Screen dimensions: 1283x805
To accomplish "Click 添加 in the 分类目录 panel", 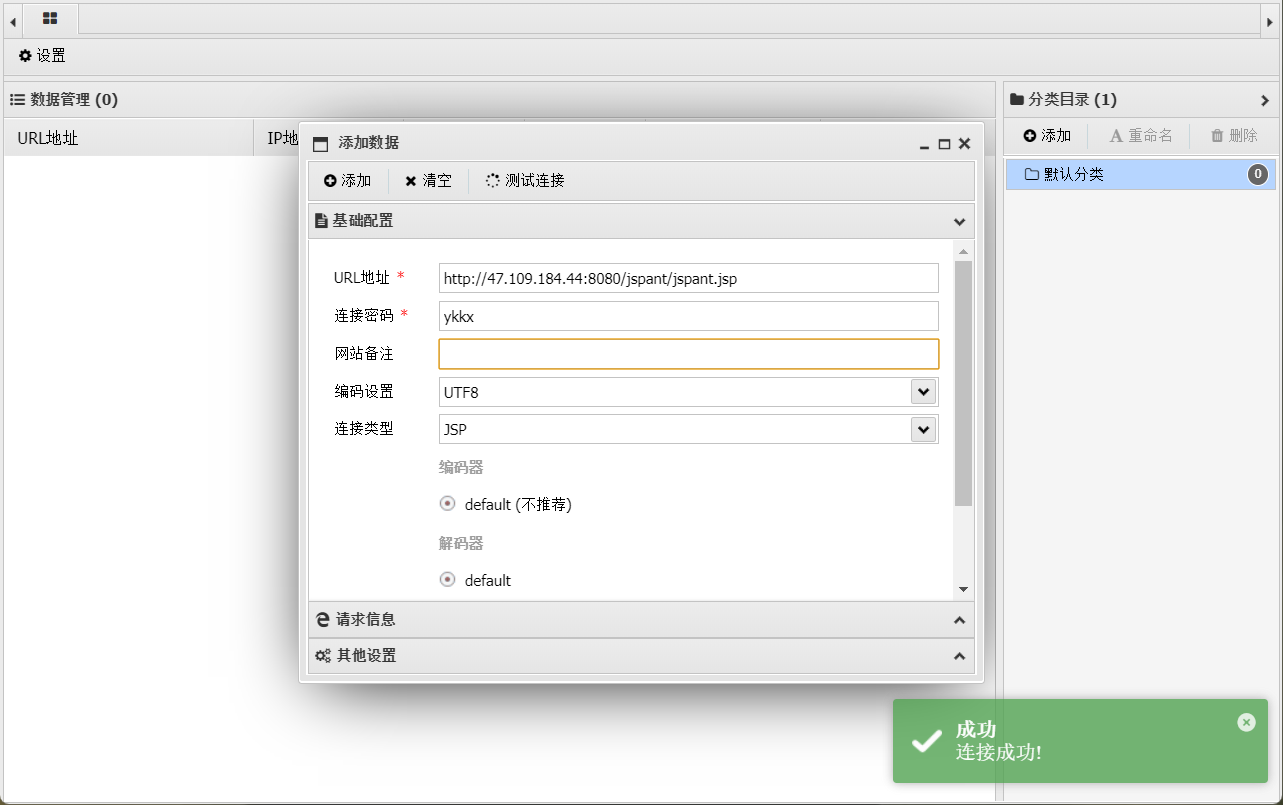I will 1047,136.
